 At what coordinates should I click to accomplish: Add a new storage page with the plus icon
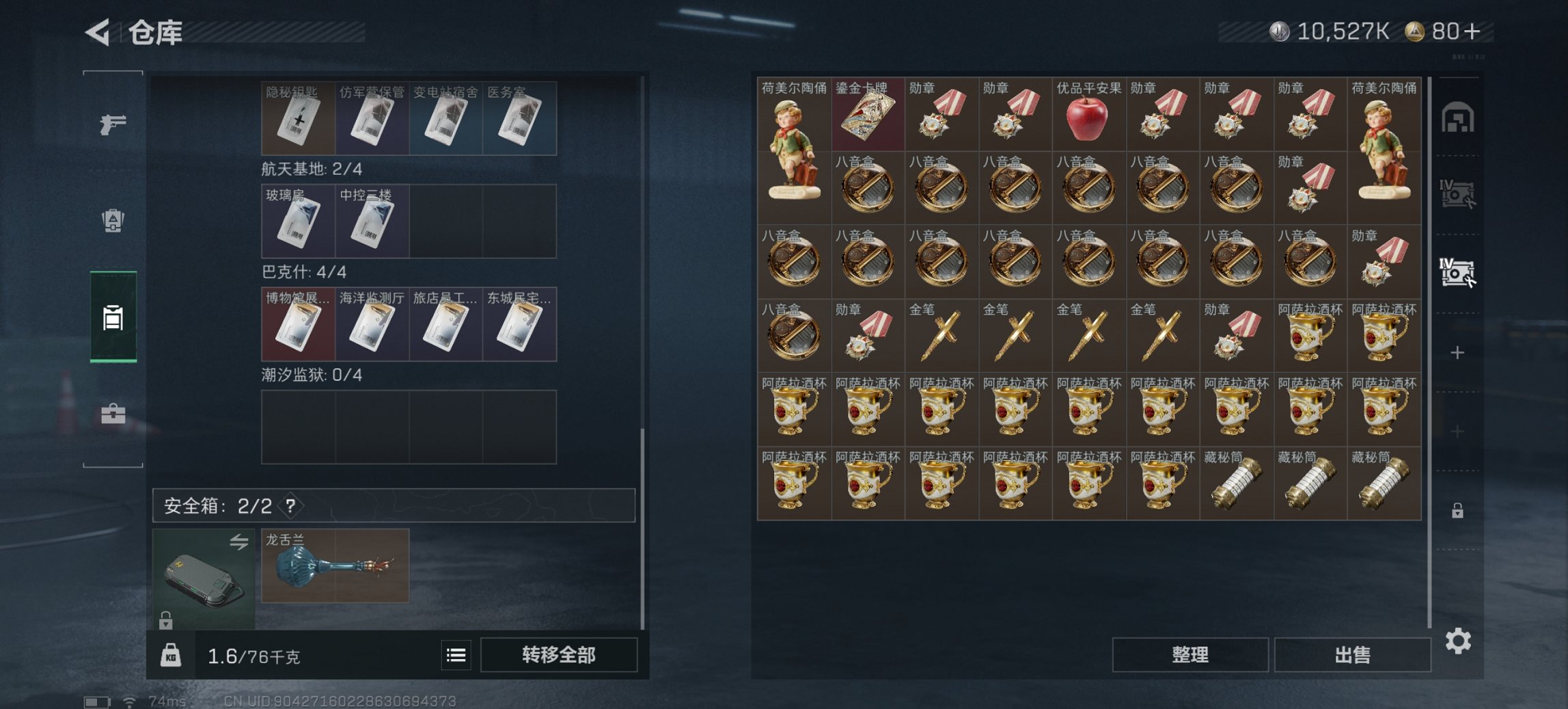(1457, 353)
